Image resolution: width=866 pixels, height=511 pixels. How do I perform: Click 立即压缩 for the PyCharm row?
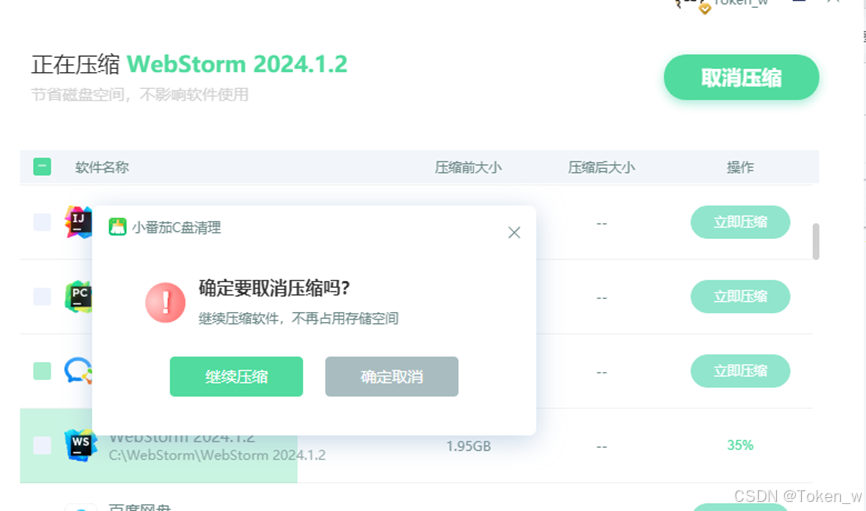740,297
